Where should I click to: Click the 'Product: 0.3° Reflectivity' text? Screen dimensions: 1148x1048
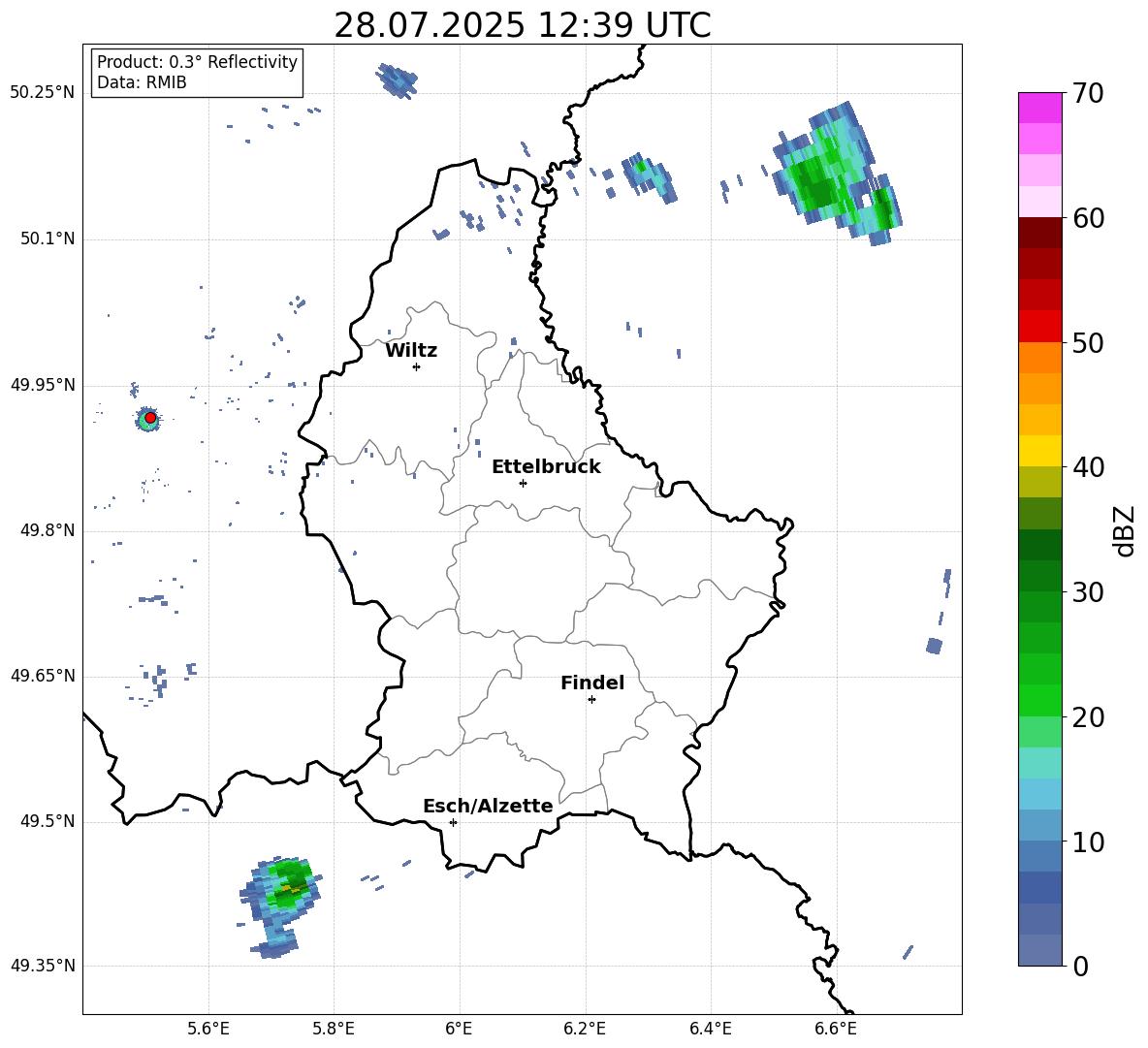point(197,61)
